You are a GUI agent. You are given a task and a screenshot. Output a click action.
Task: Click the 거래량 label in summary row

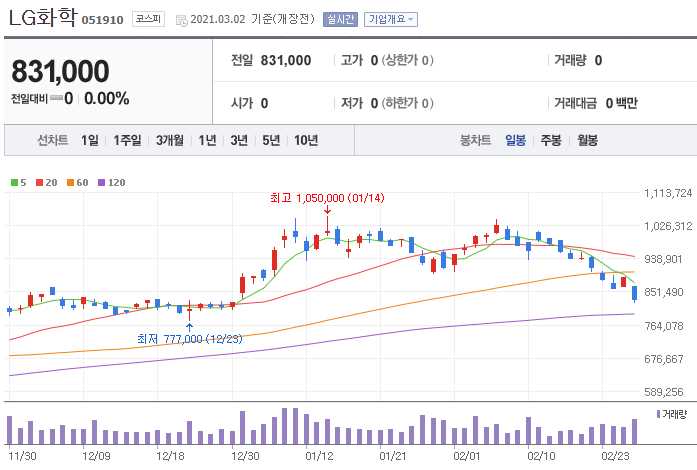[x=570, y=60]
